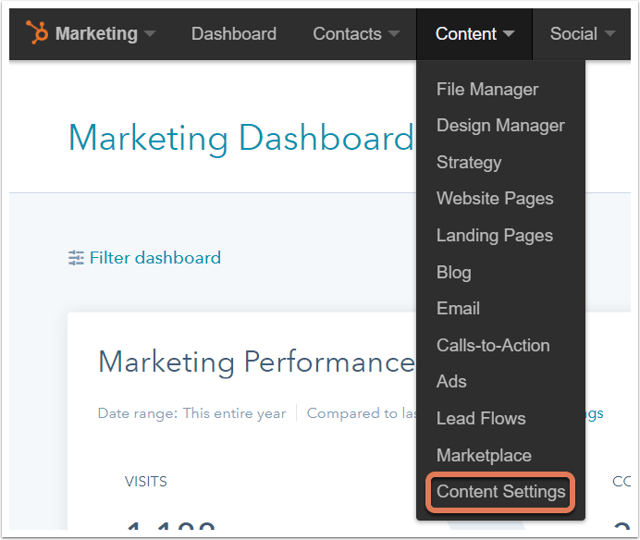
Task: Open the Dashboard nav item
Action: (234, 34)
